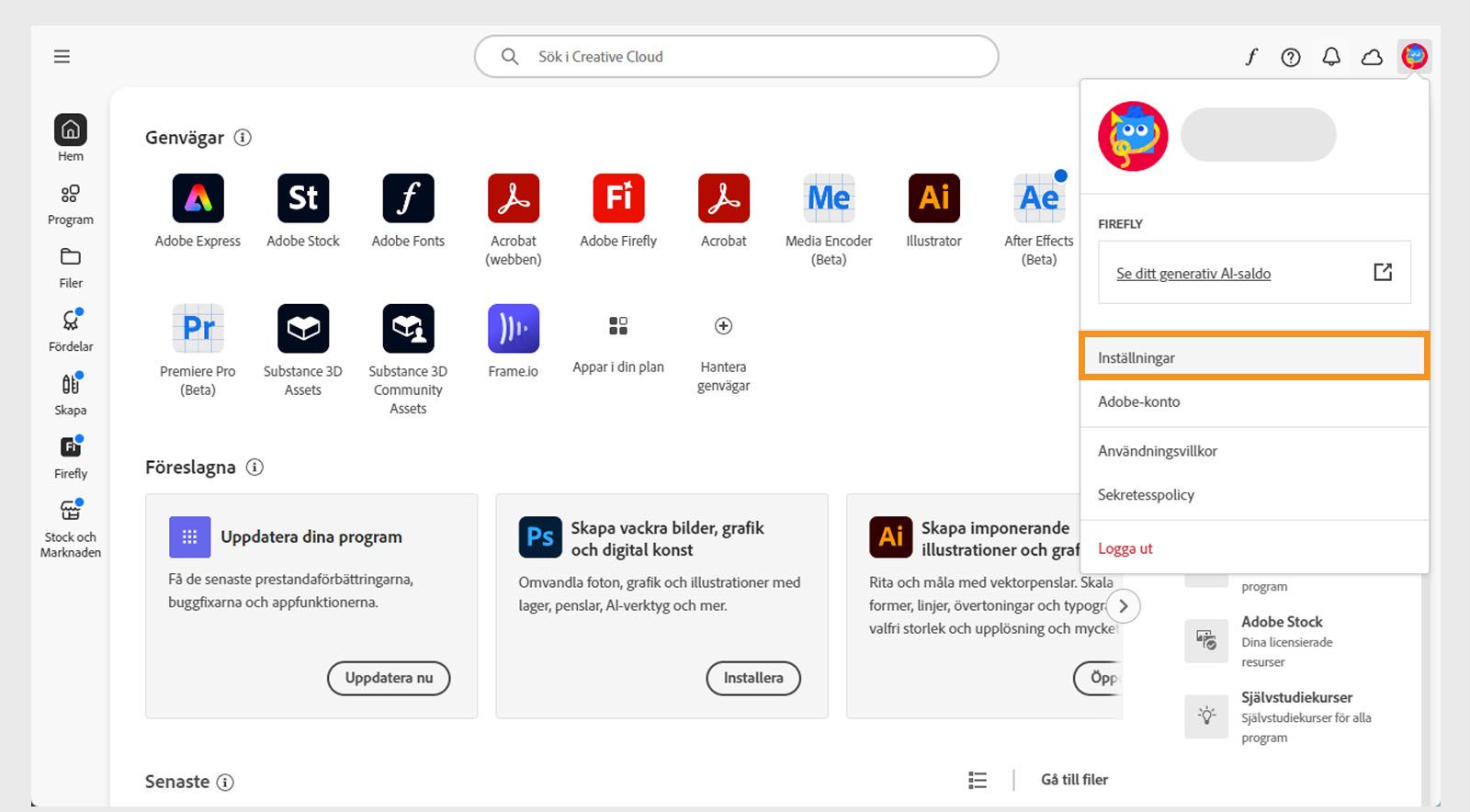1470x812 pixels.
Task: Switch Senaste to list view
Action: point(978,780)
